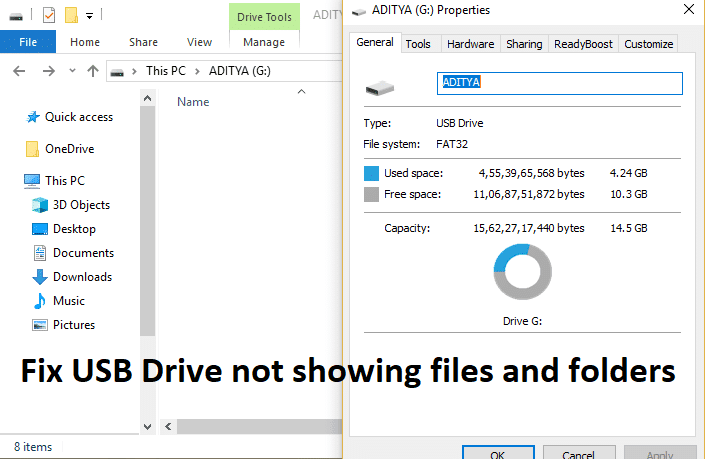Go forward with the Forward arrow
The width and height of the screenshot is (705, 459).
pos(49,71)
